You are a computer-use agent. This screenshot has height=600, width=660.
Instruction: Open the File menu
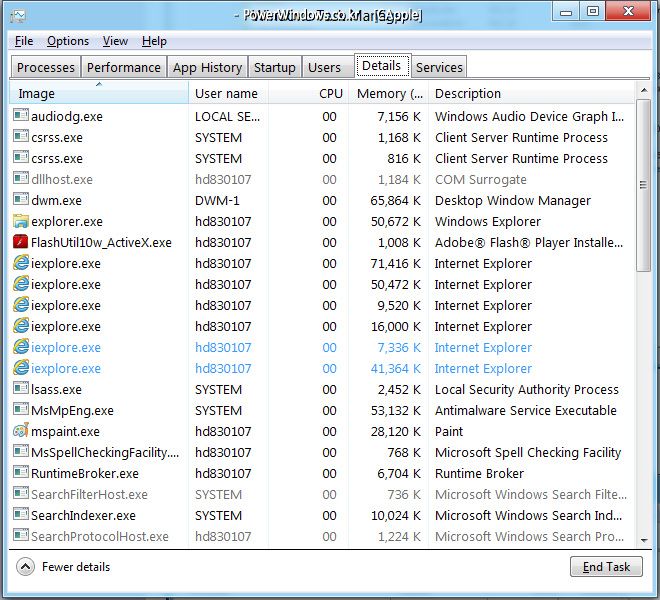coord(24,41)
